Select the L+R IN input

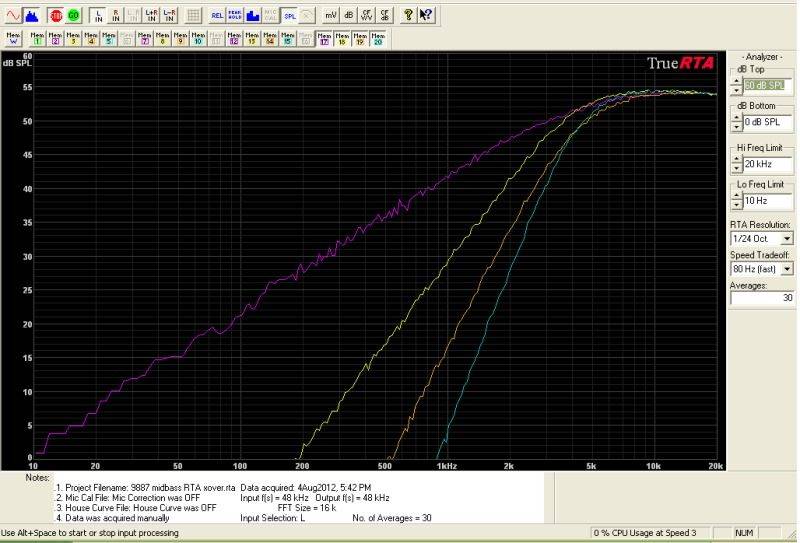coord(152,15)
